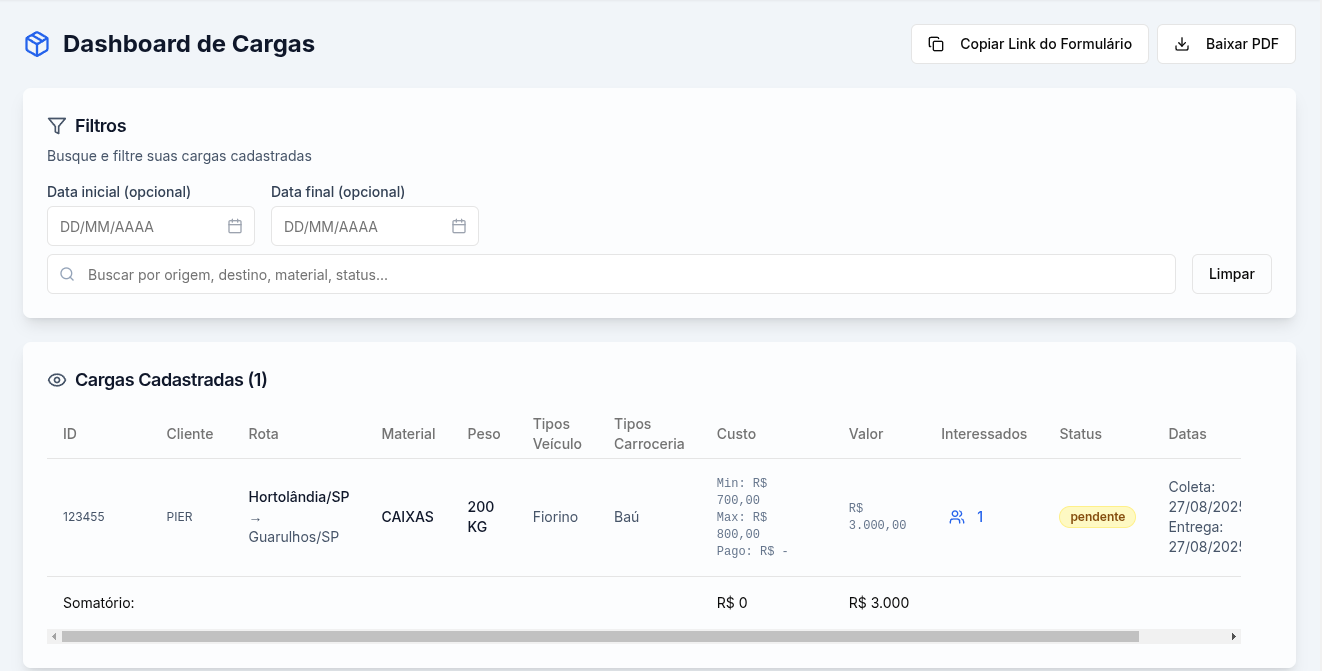Click the interessados count number 1
Viewport: 1322px width, 671px height.
click(980, 517)
